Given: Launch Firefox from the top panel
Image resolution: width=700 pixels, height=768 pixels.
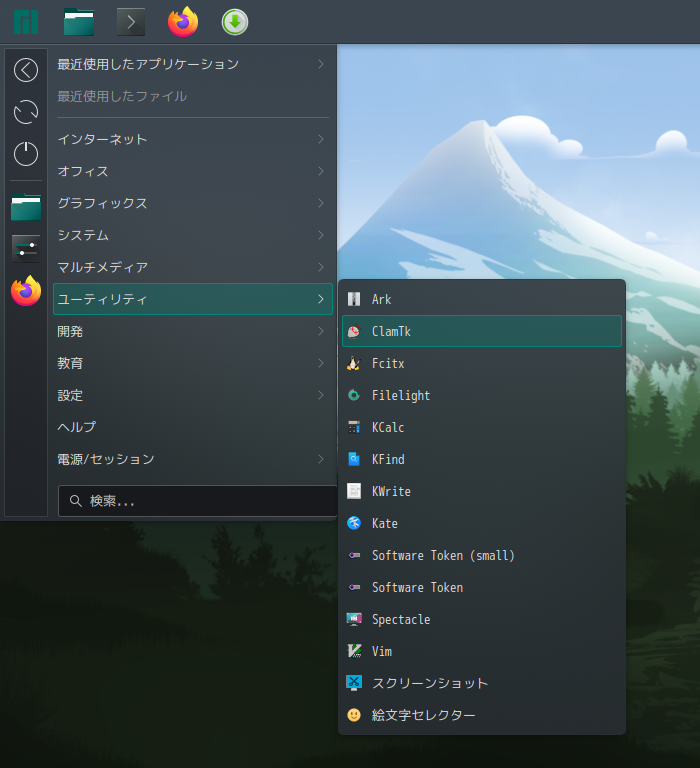Looking at the screenshot, I should click(x=183, y=22).
